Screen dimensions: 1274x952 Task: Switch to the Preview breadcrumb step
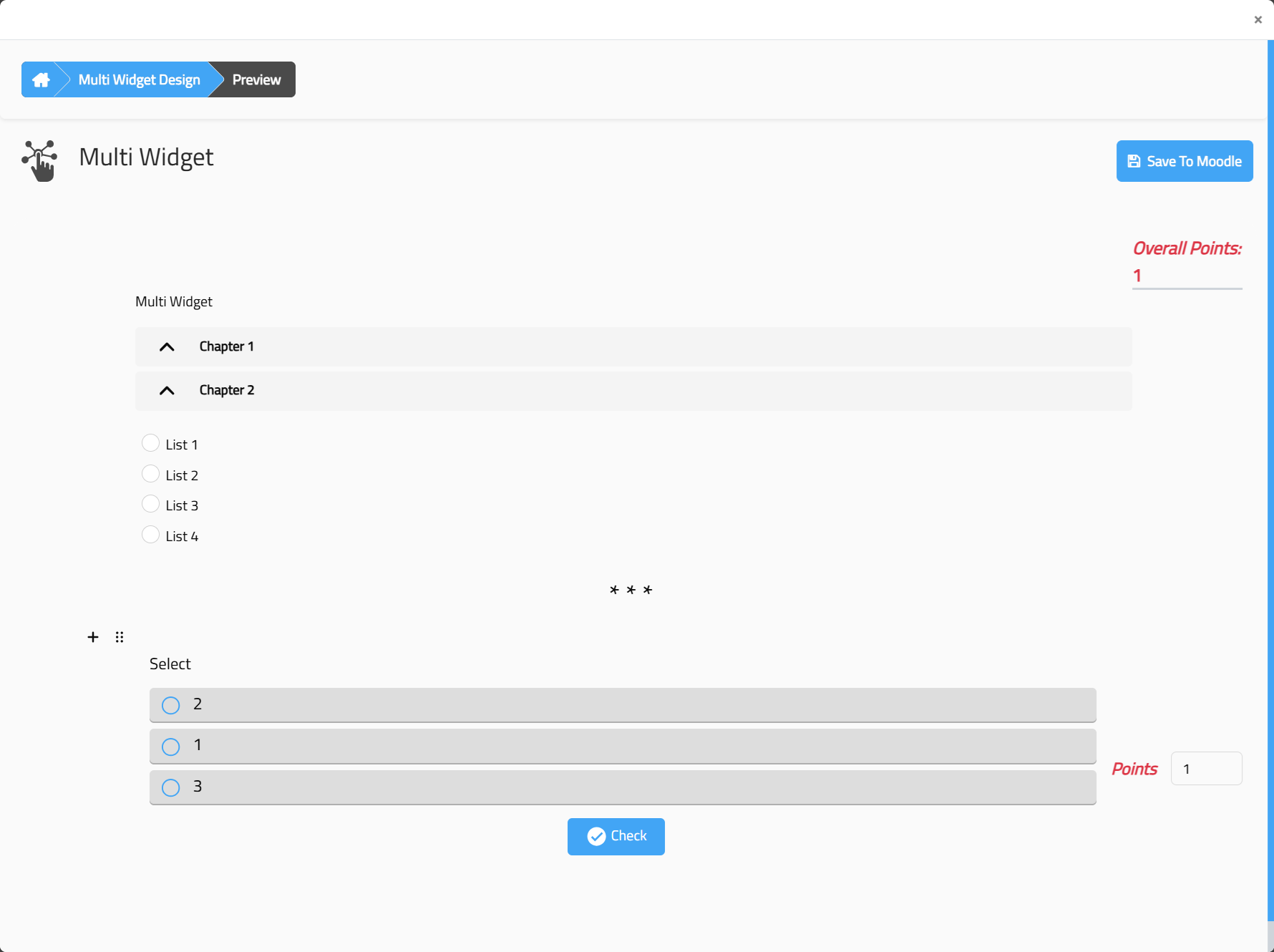(256, 79)
